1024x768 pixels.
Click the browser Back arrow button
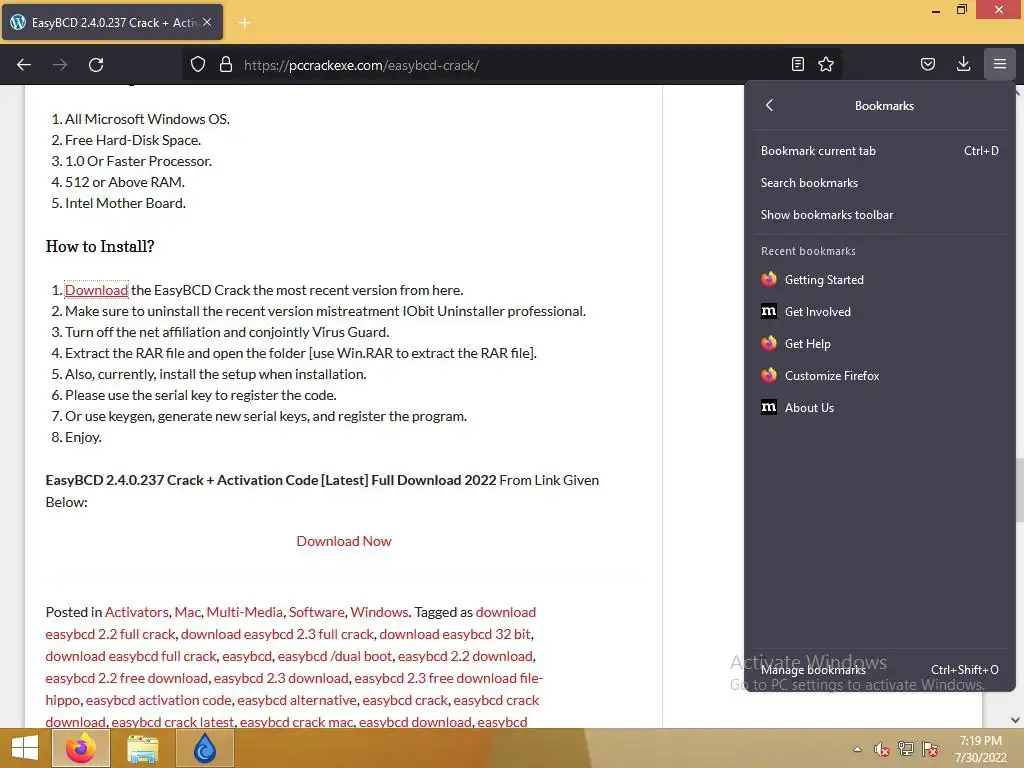[x=24, y=65]
